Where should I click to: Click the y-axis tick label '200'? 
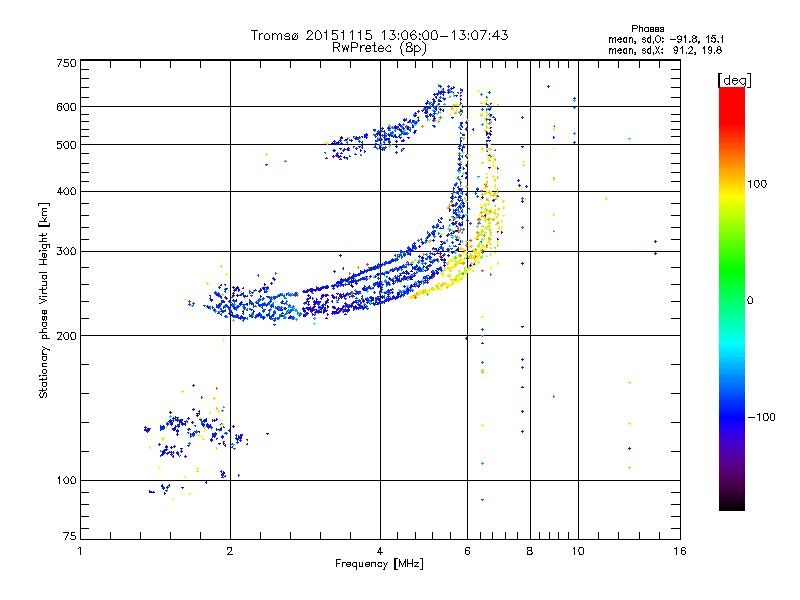coord(66,336)
